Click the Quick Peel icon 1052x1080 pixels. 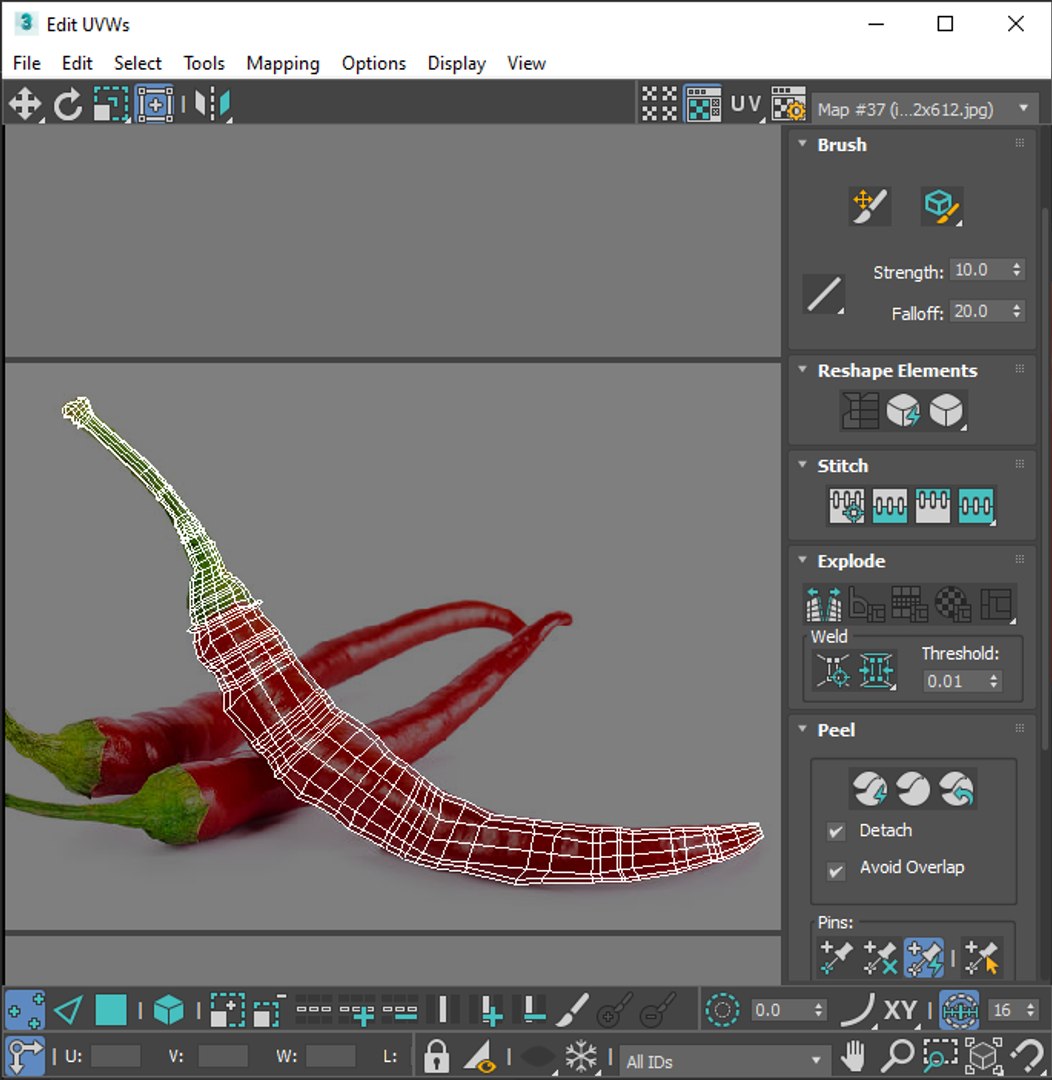(x=869, y=789)
